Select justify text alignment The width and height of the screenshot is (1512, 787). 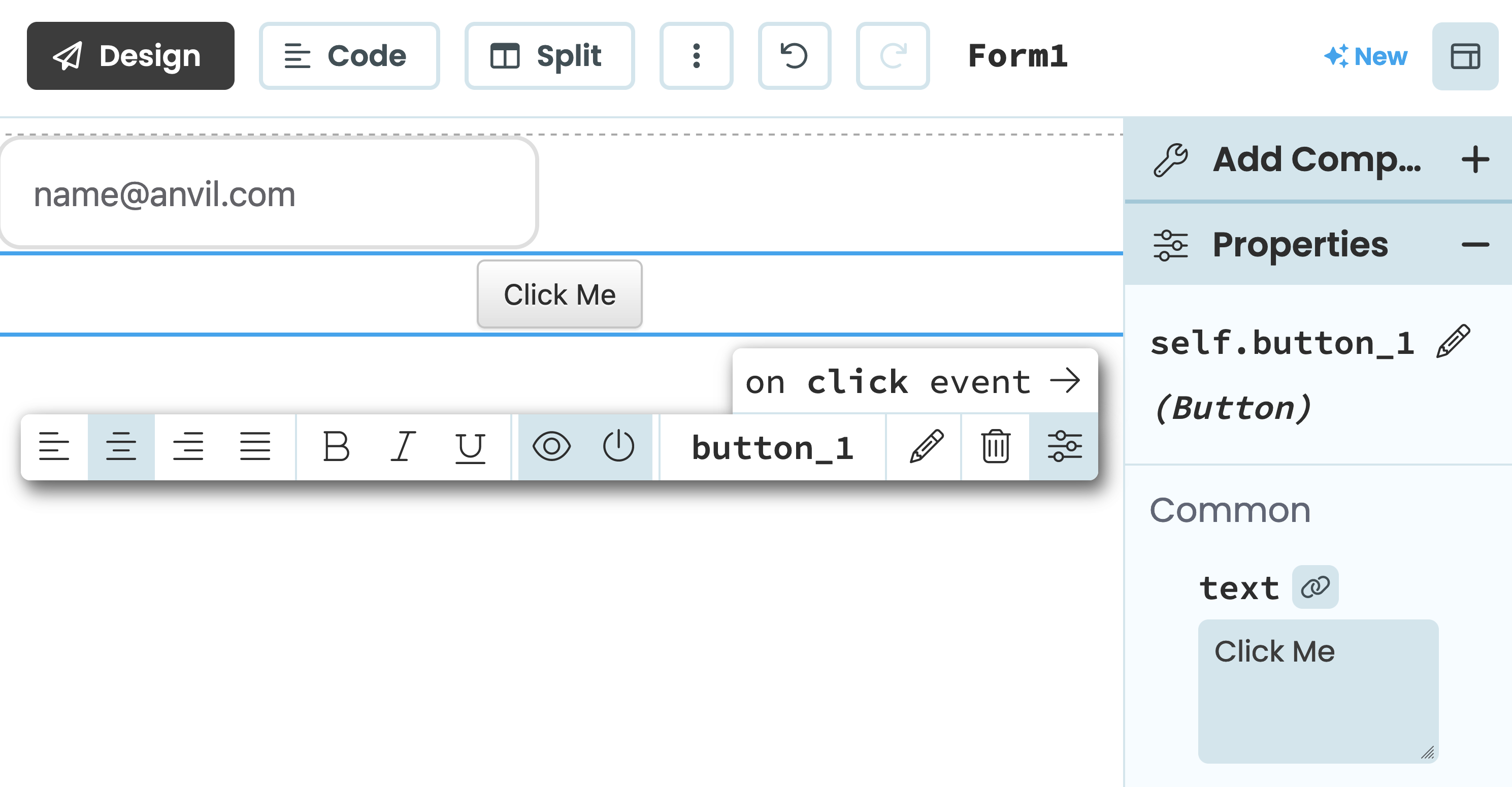(255, 446)
